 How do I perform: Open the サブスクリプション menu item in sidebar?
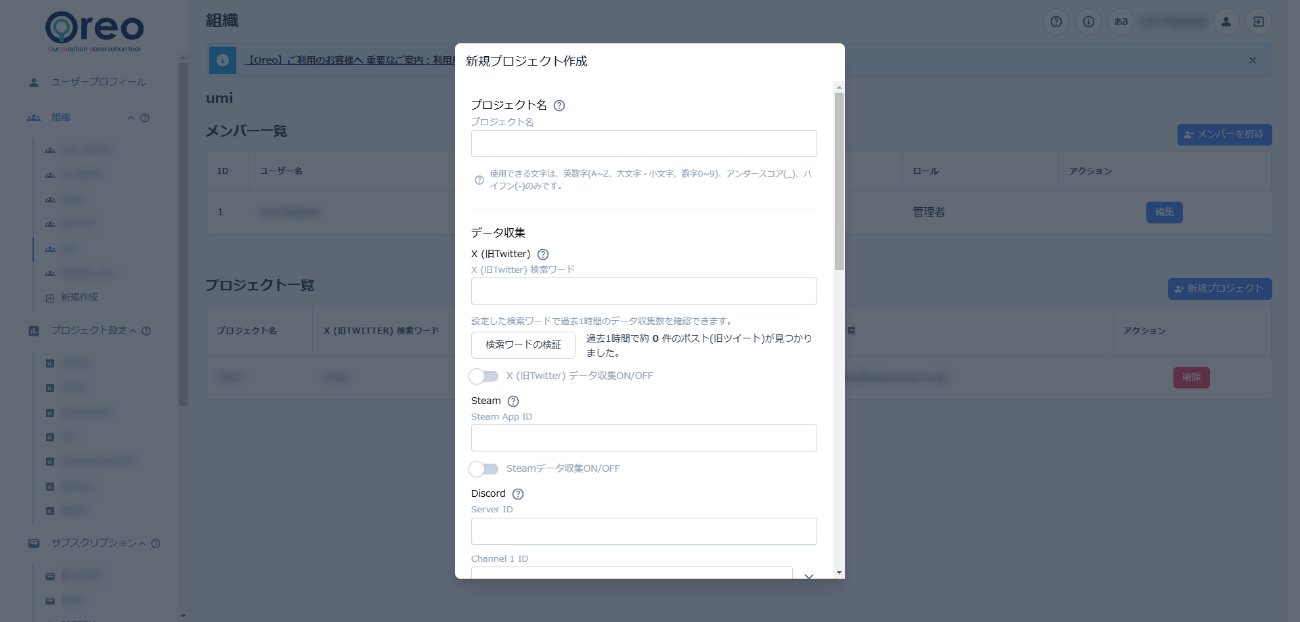click(x=93, y=544)
